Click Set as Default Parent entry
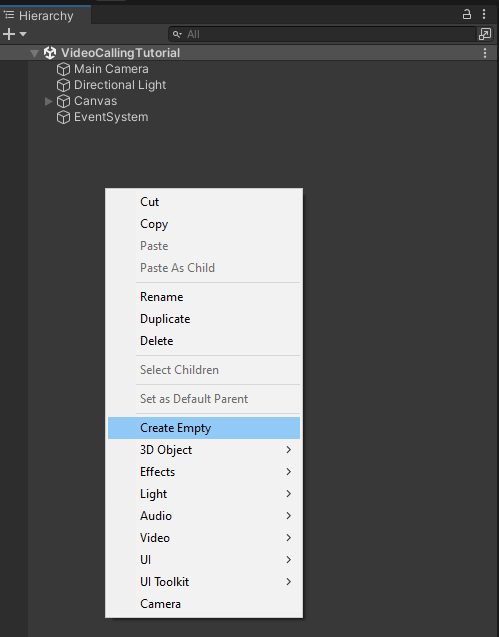Image resolution: width=499 pixels, height=637 pixels. click(x=204, y=399)
